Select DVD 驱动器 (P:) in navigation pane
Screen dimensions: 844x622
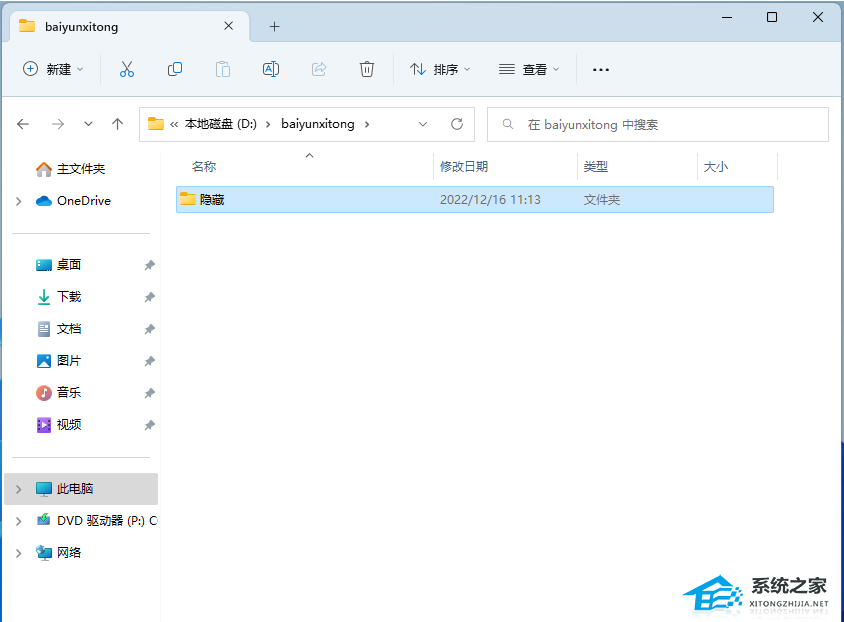96,521
